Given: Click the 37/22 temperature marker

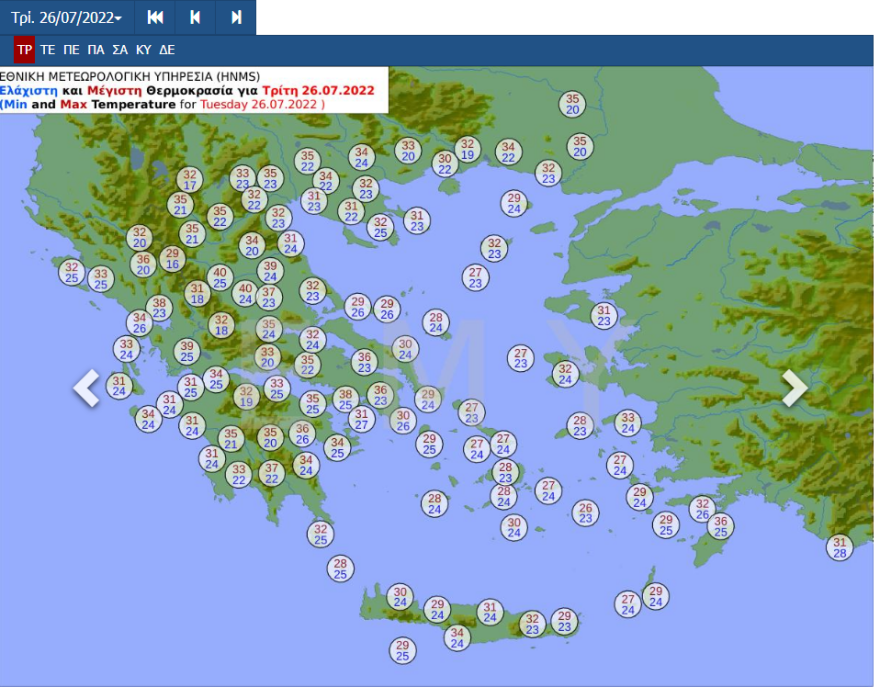Looking at the screenshot, I should [x=271, y=473].
